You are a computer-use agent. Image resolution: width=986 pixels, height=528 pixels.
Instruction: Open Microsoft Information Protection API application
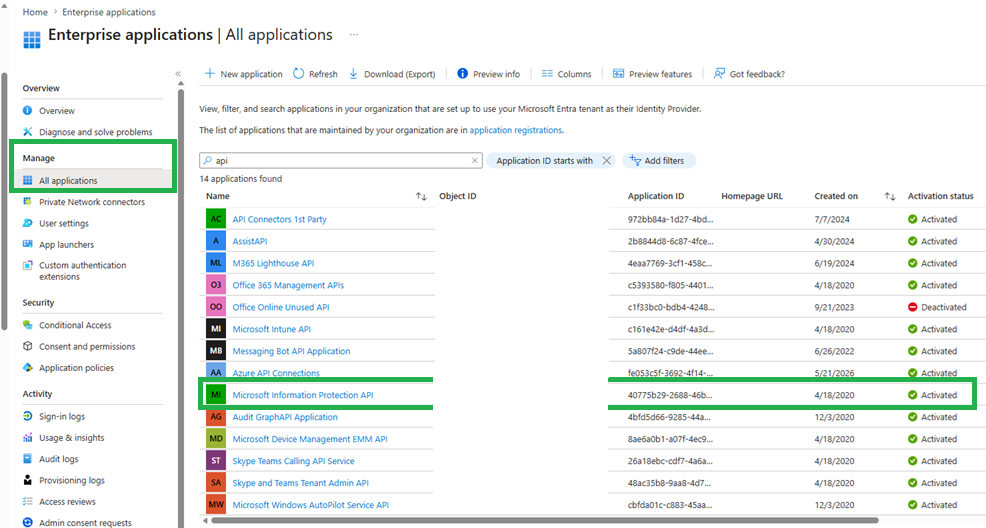tap(302, 395)
